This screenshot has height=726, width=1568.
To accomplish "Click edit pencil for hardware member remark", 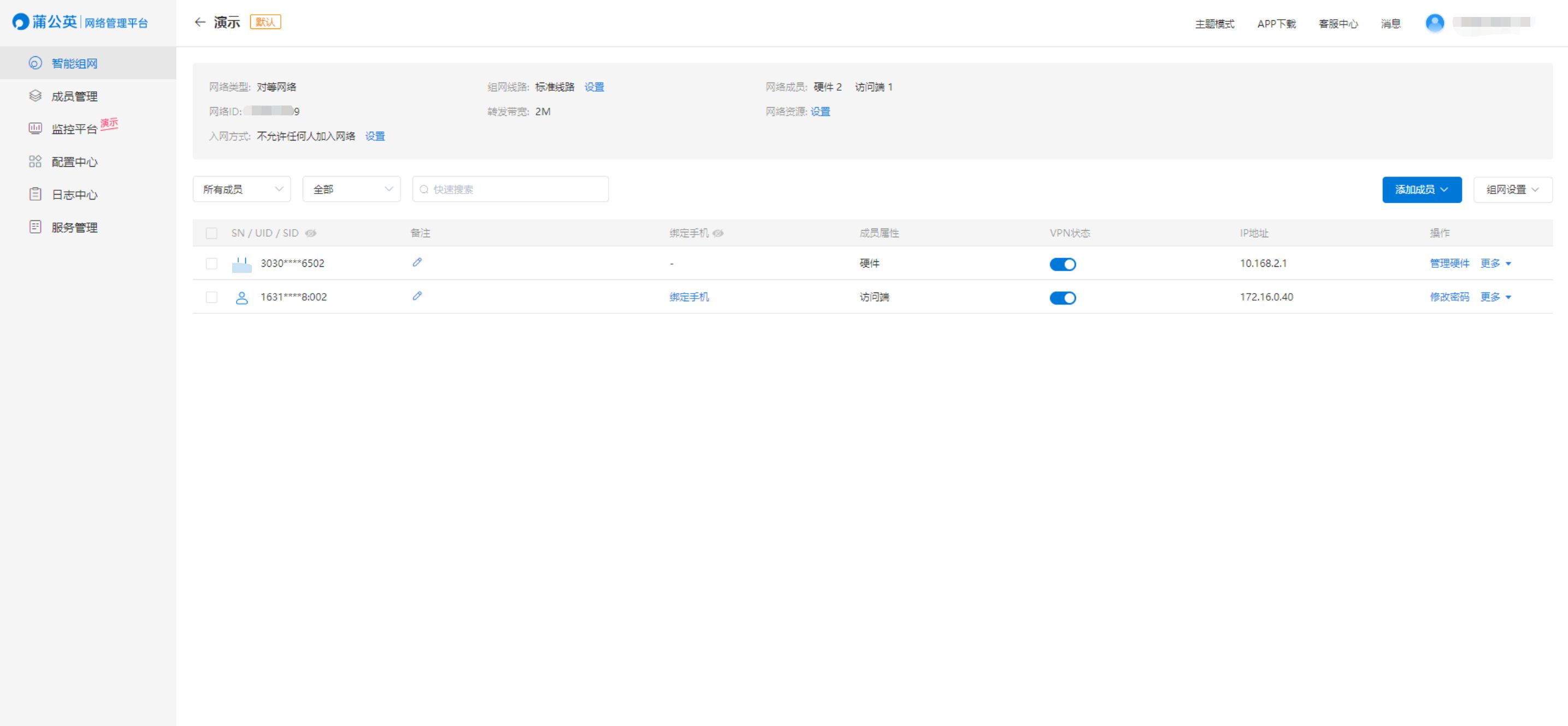I will pos(417,262).
